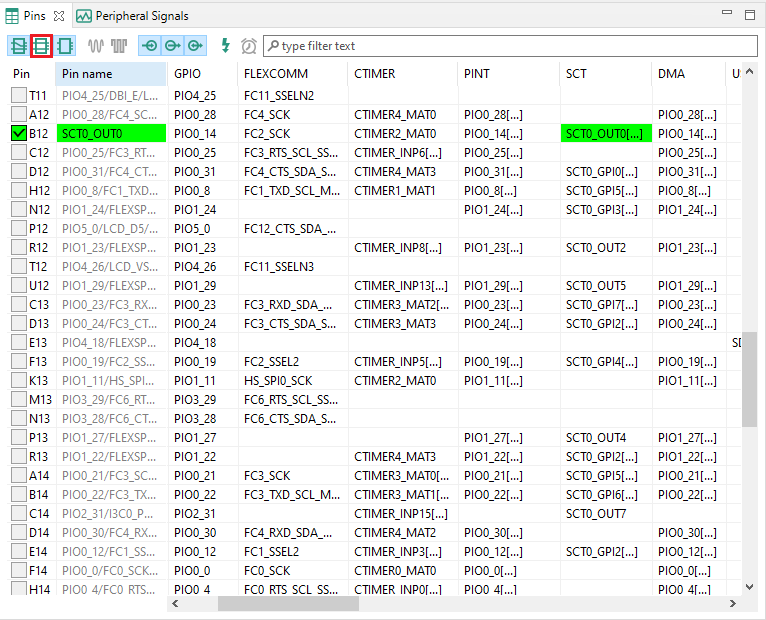
Task: Sort by the FLEXCOMM column header
Action: click(276, 74)
